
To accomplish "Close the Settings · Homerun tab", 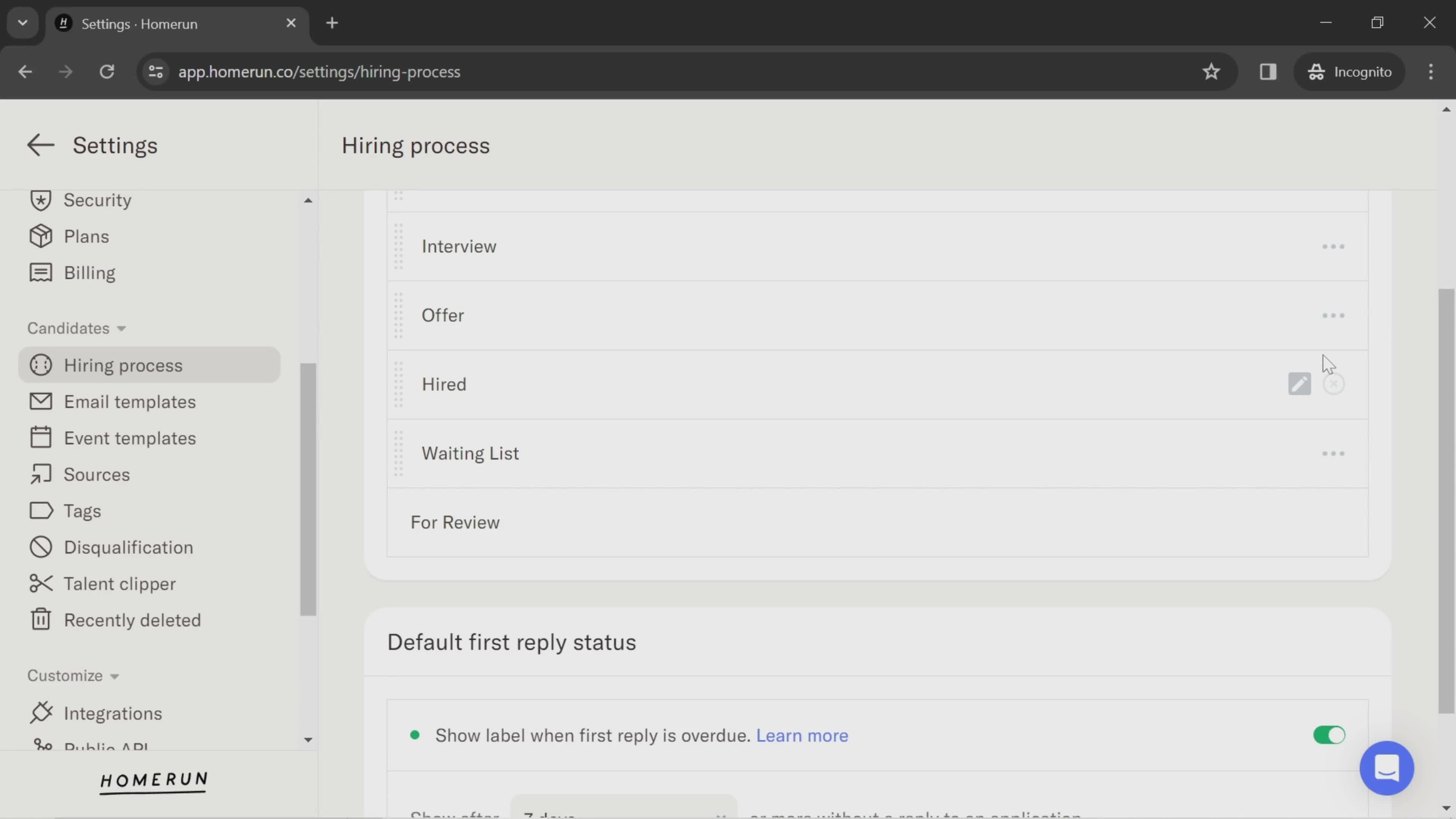I will 291,23.
